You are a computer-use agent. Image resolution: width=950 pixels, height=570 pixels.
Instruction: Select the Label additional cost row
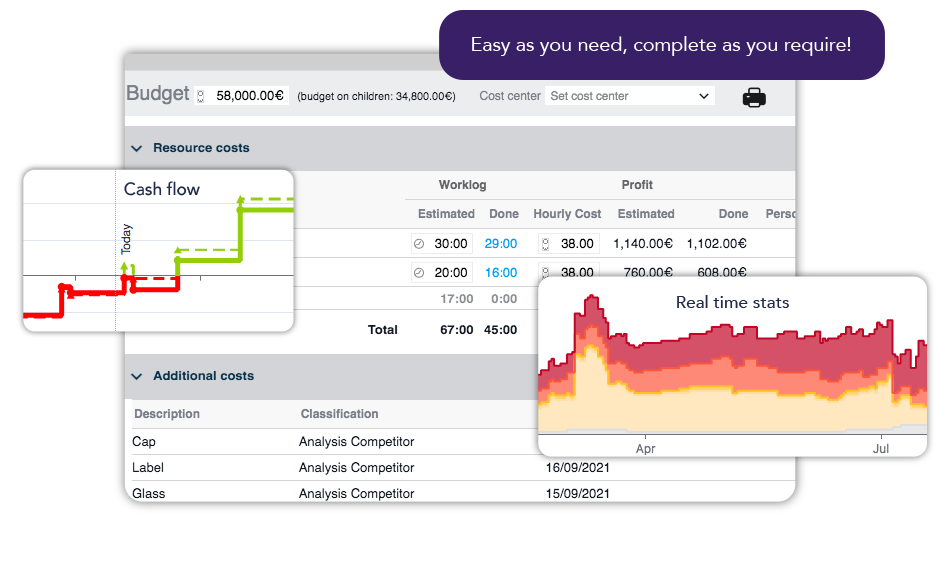(148, 467)
